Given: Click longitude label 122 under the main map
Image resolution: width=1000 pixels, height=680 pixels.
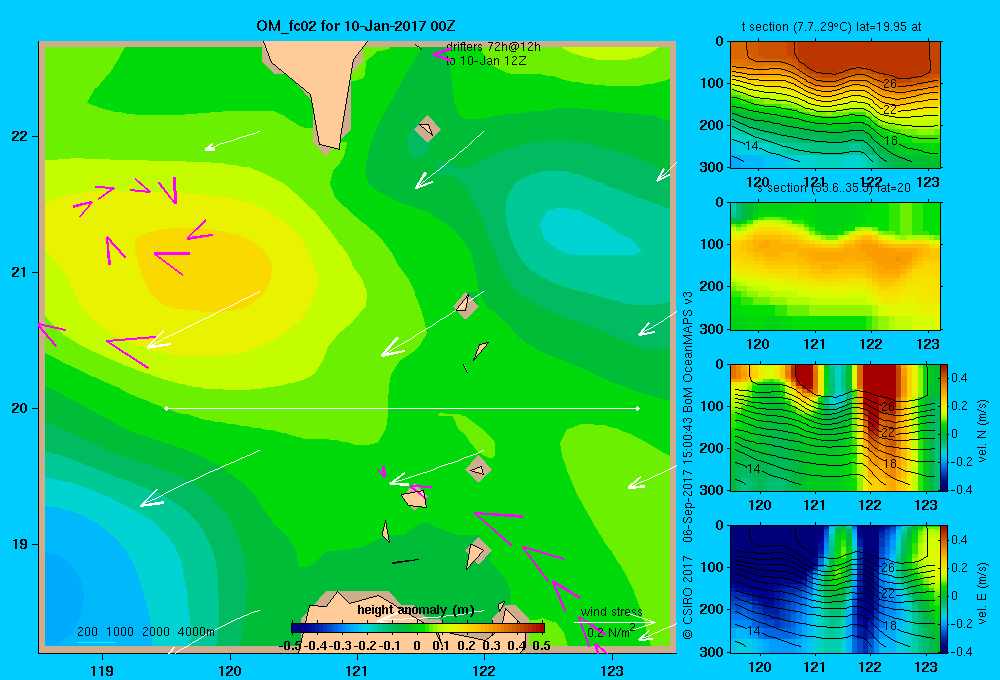Looking at the screenshot, I should (484, 670).
